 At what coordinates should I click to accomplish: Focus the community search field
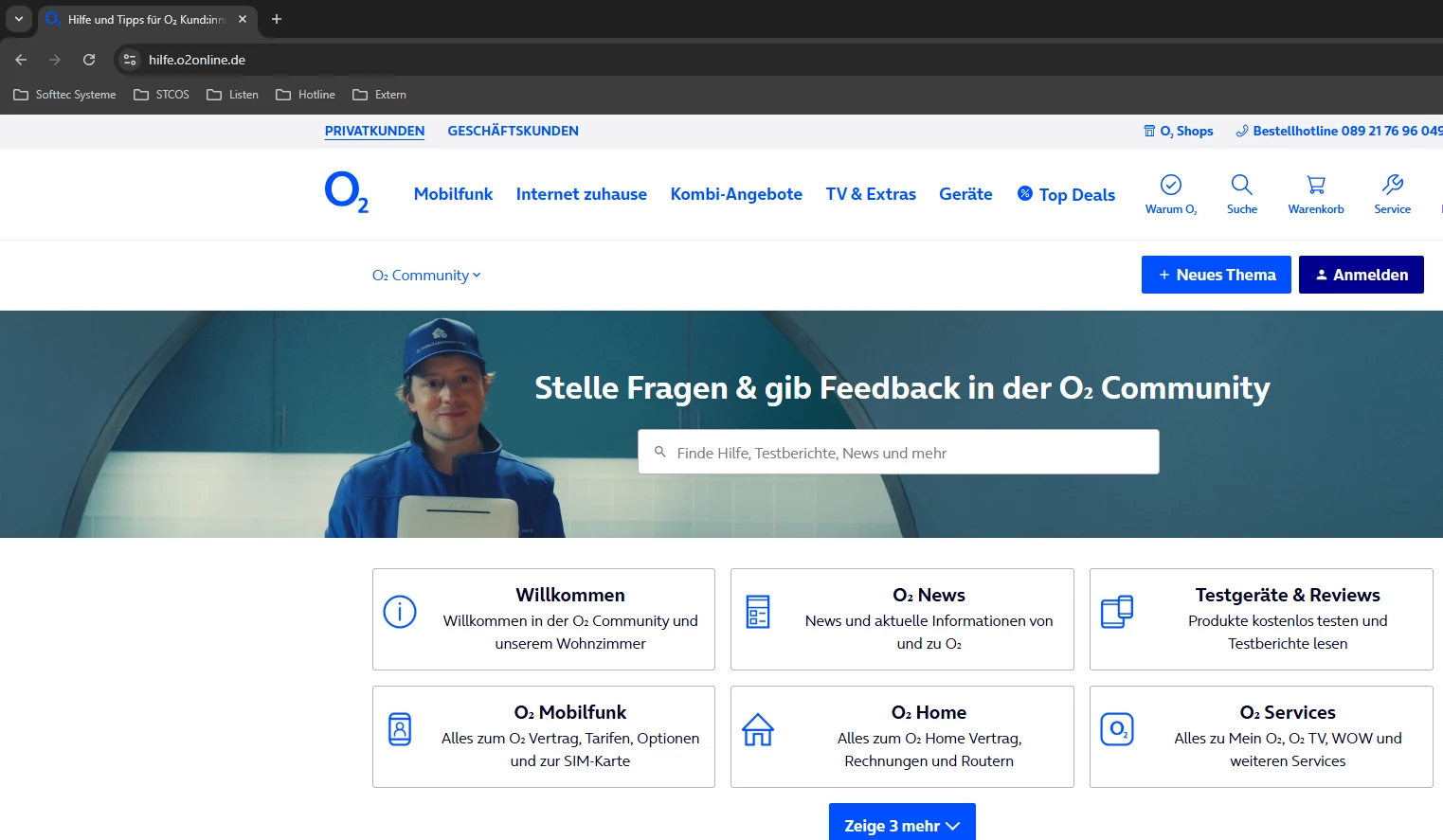pos(898,452)
